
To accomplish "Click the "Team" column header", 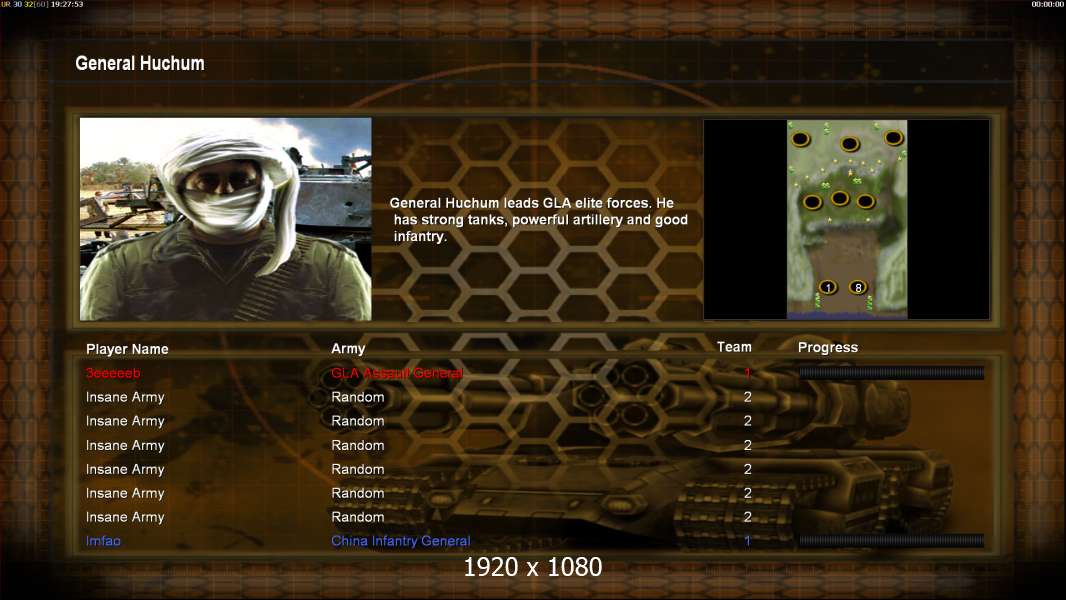I will point(734,347).
